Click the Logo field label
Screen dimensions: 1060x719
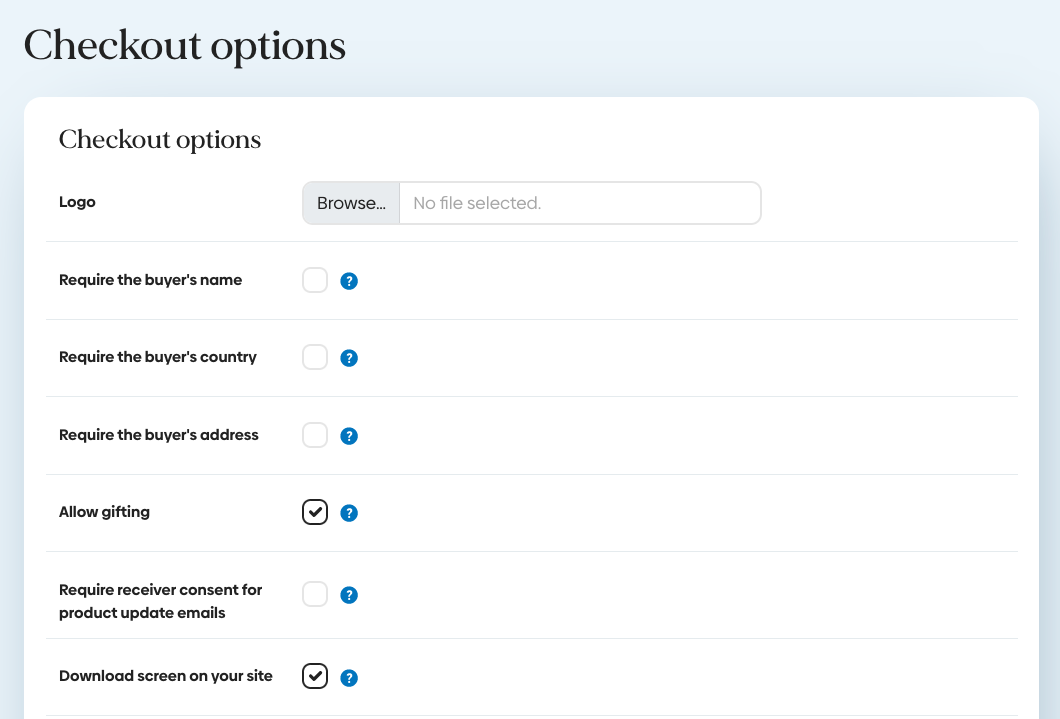[x=77, y=202]
